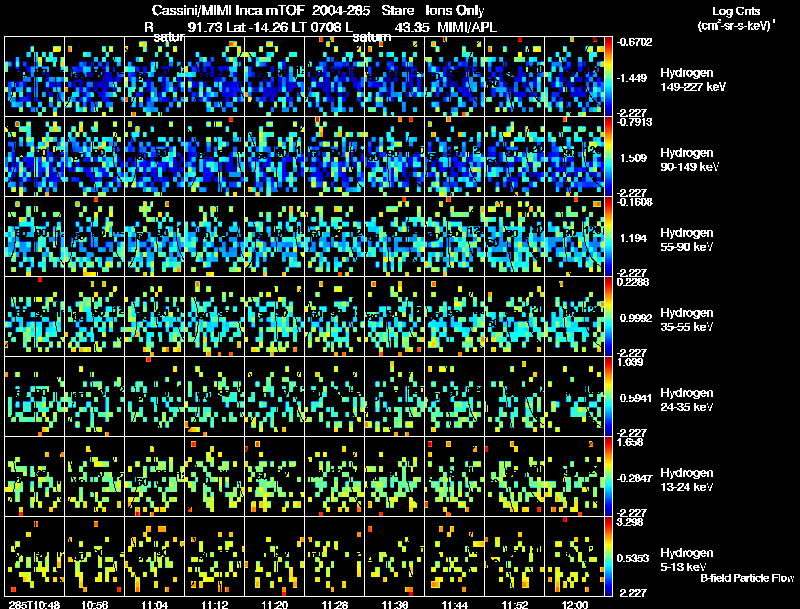Click the 'Hydrogen 35-55 keV' row label
Screen dimensions: 800x609
coord(686,320)
